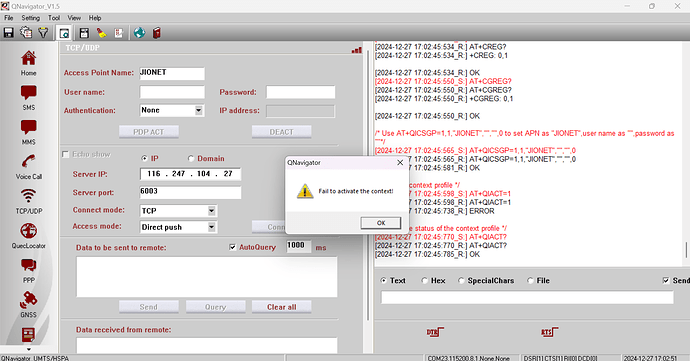Click the DEACT button
The height and width of the screenshot is (361, 690).
point(282,132)
